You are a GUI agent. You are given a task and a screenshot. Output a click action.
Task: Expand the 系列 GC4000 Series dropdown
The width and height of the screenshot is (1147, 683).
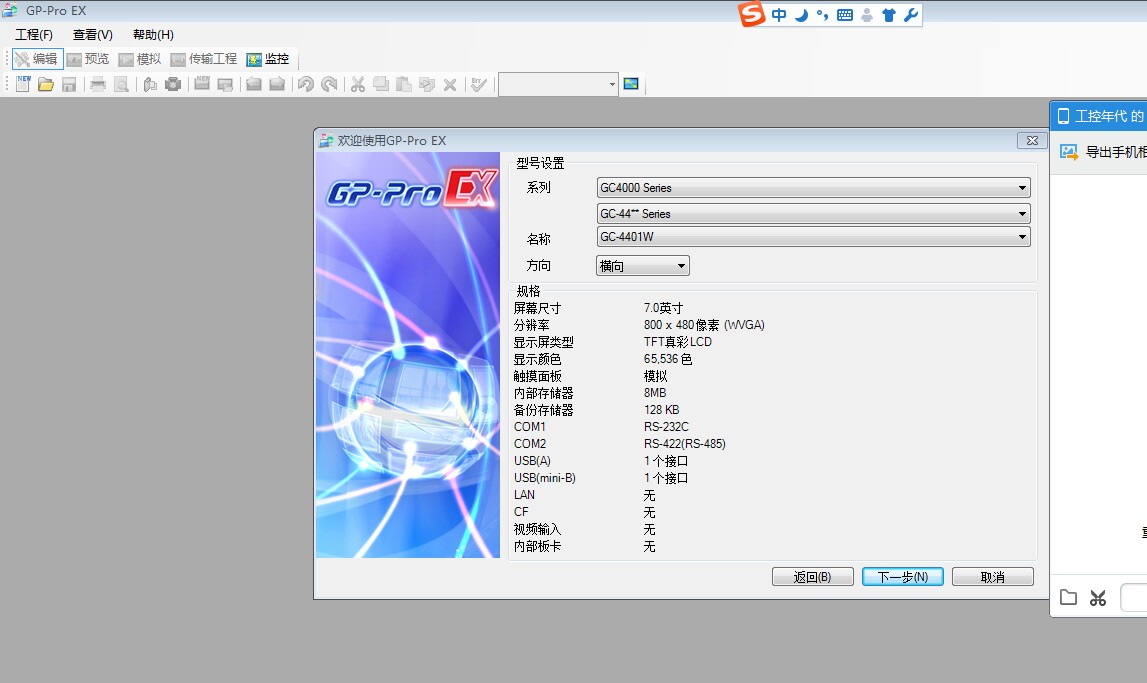[1021, 188]
